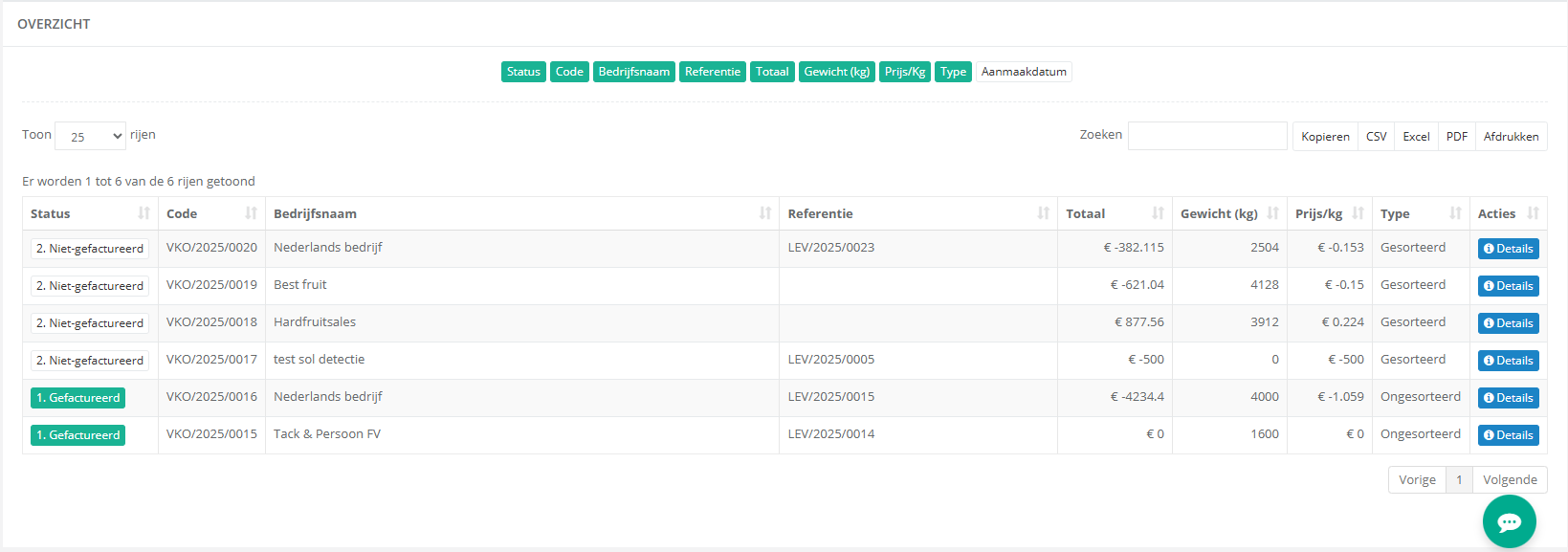Click Gefactureerd badge for VKO/2025/0015

click(x=77, y=435)
